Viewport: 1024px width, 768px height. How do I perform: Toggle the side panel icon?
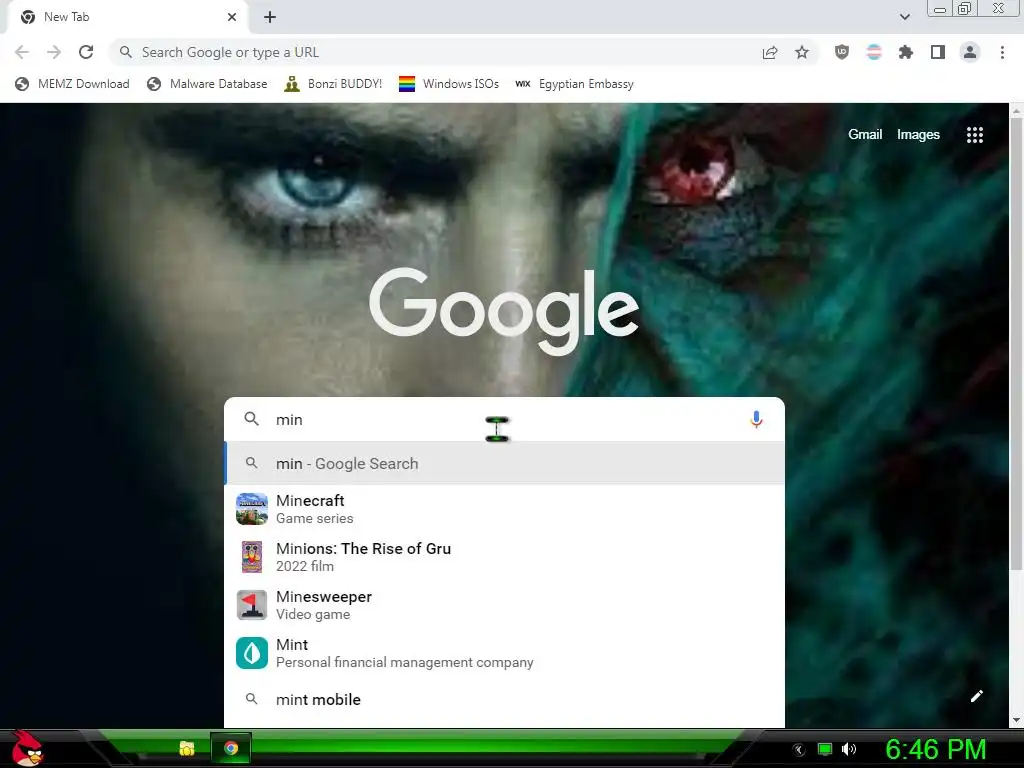tap(938, 52)
